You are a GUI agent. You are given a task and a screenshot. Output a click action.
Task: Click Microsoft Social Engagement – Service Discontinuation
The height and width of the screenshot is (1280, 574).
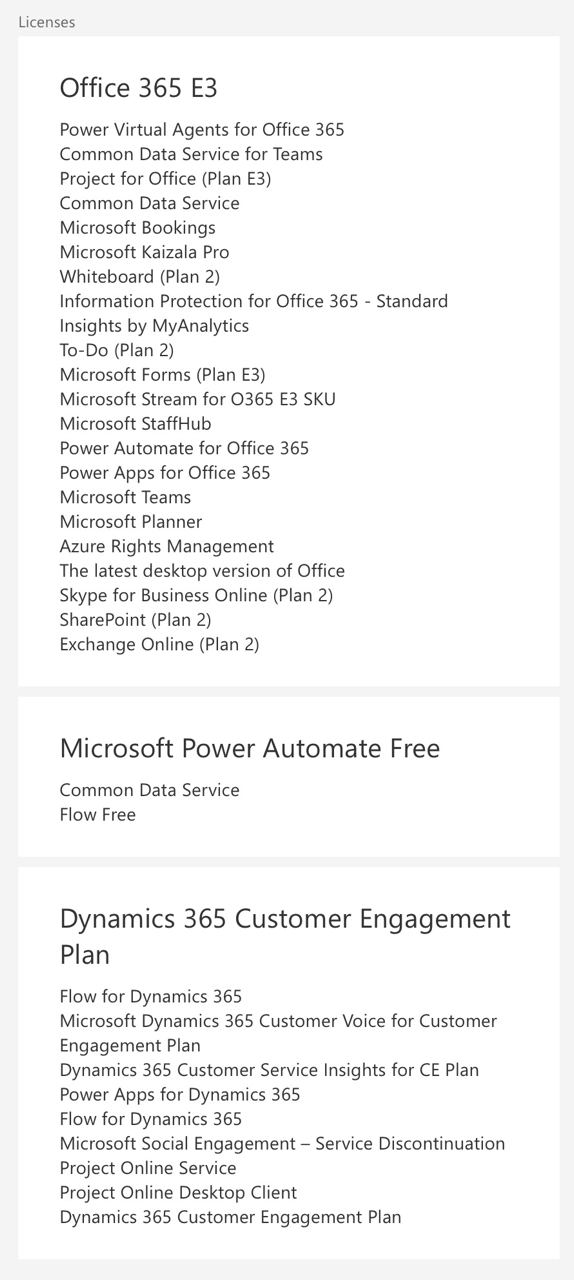click(x=282, y=1144)
